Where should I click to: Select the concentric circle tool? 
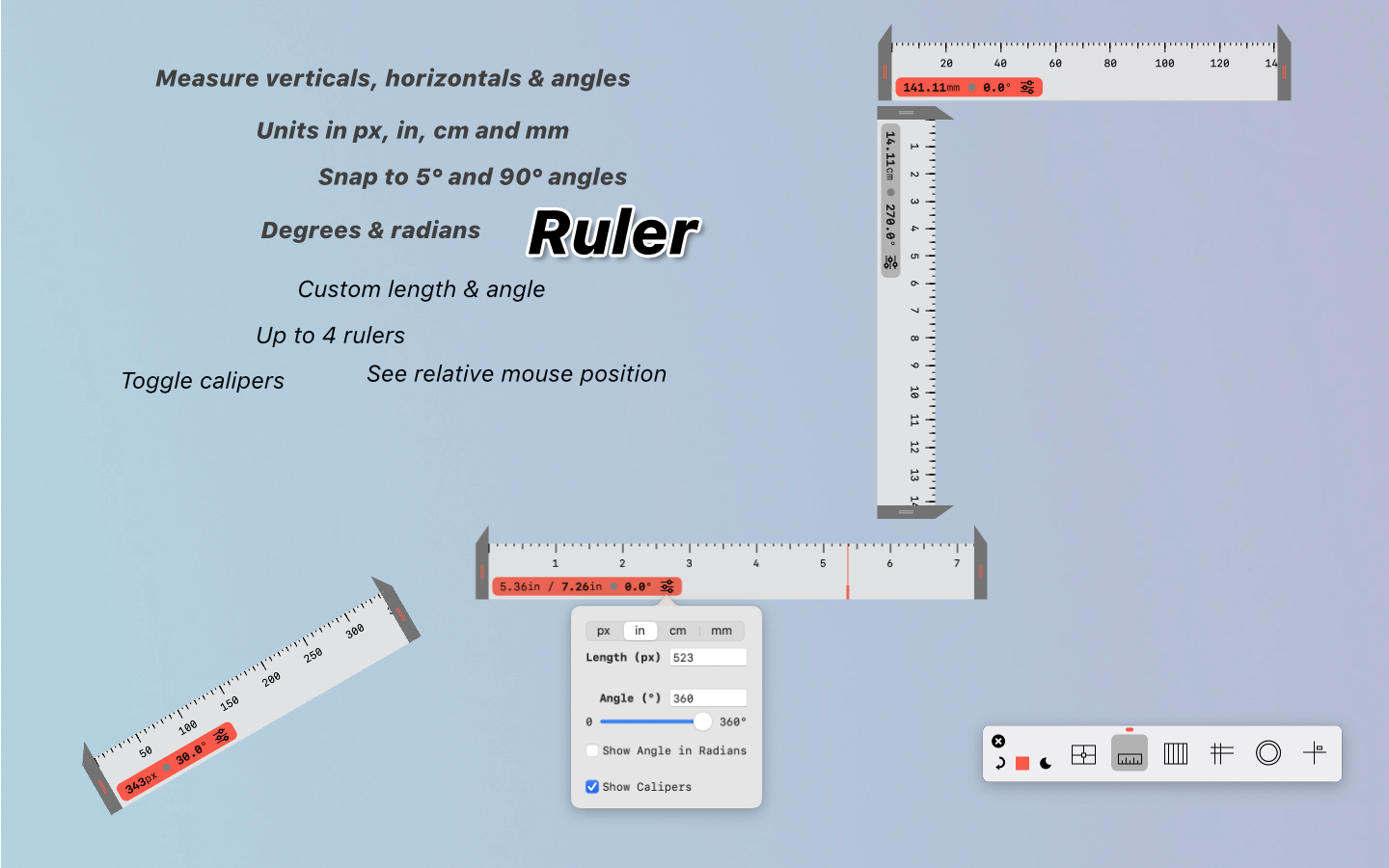(1268, 753)
